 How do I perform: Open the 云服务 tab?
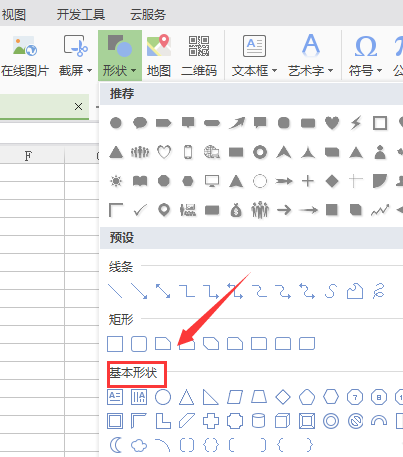click(148, 15)
